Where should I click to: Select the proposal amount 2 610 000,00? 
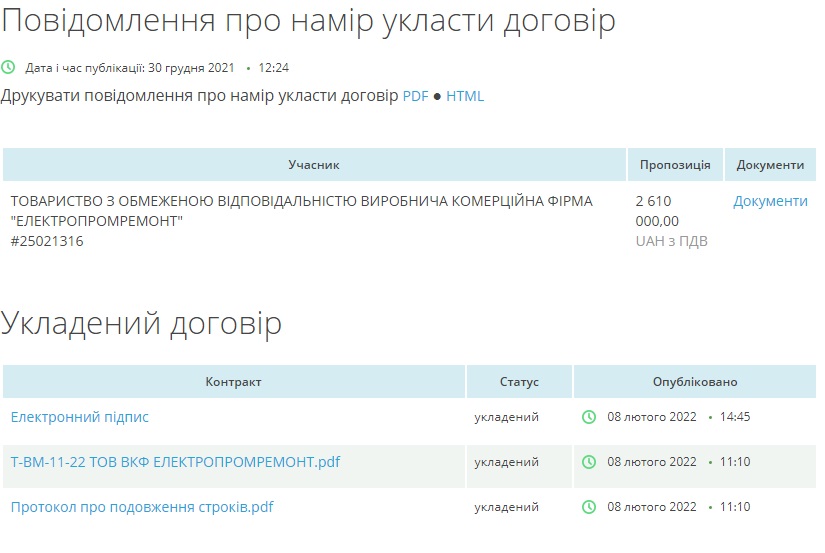(x=657, y=211)
